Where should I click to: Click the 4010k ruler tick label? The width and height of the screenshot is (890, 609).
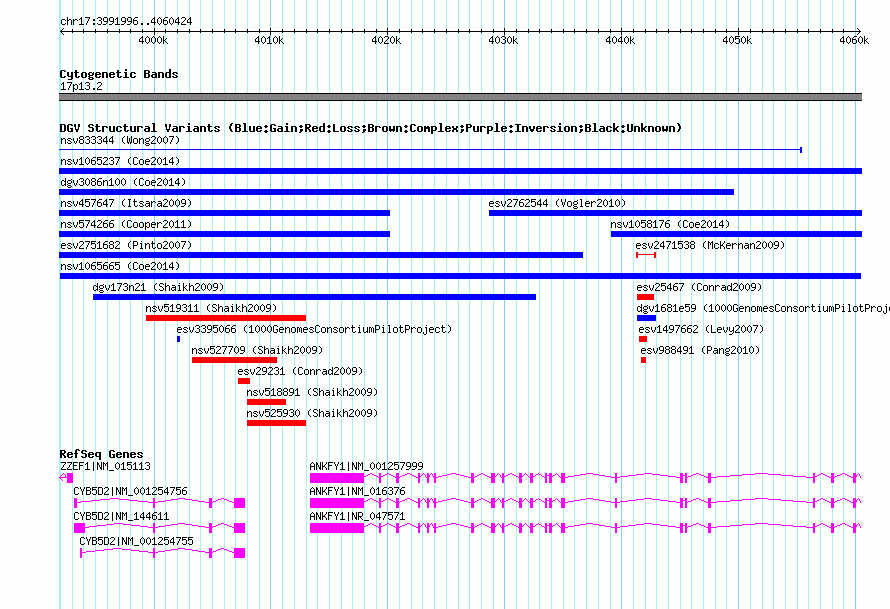click(270, 40)
